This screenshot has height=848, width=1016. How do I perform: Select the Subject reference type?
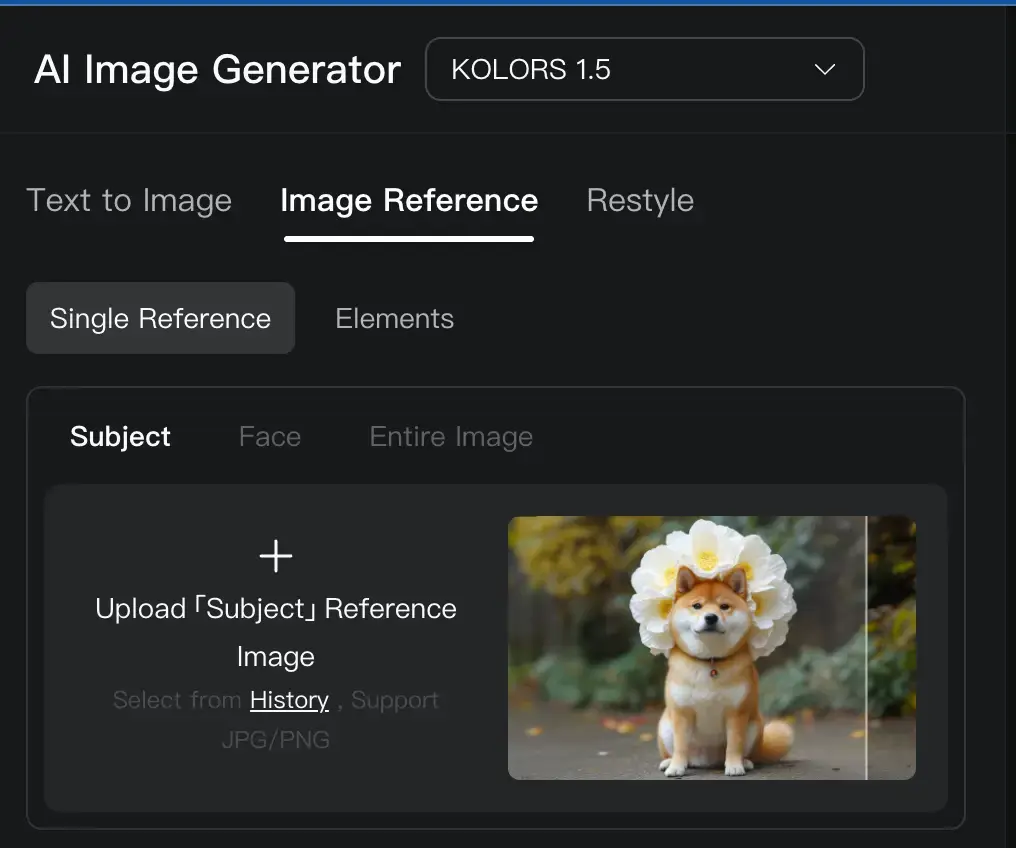pos(121,437)
